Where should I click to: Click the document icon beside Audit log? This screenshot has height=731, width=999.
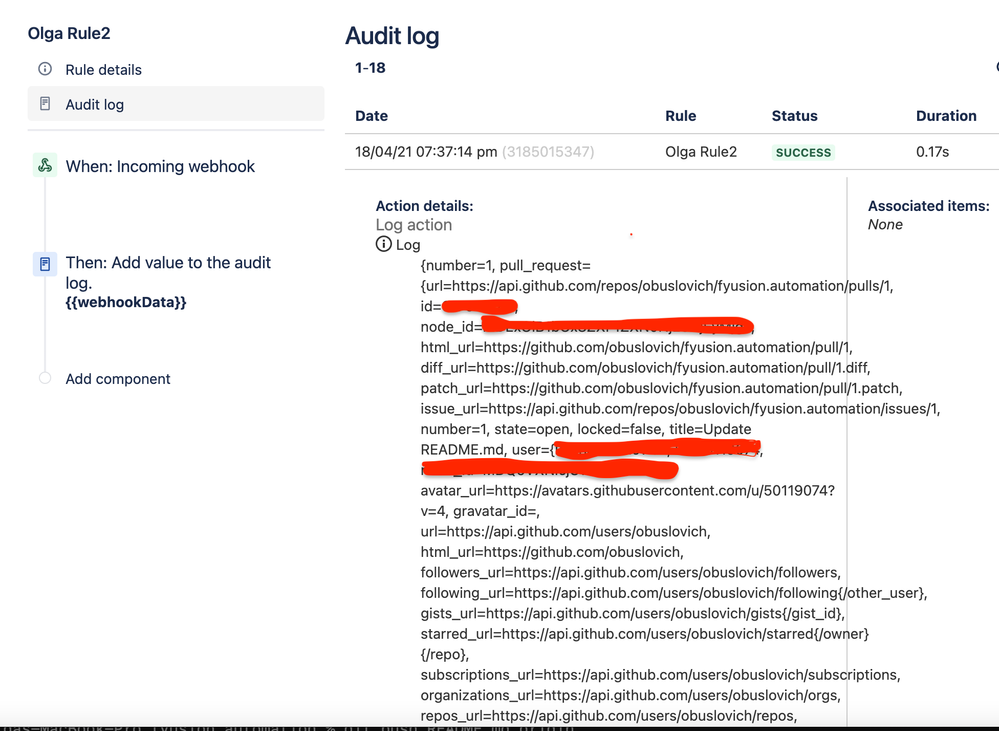click(x=45, y=103)
